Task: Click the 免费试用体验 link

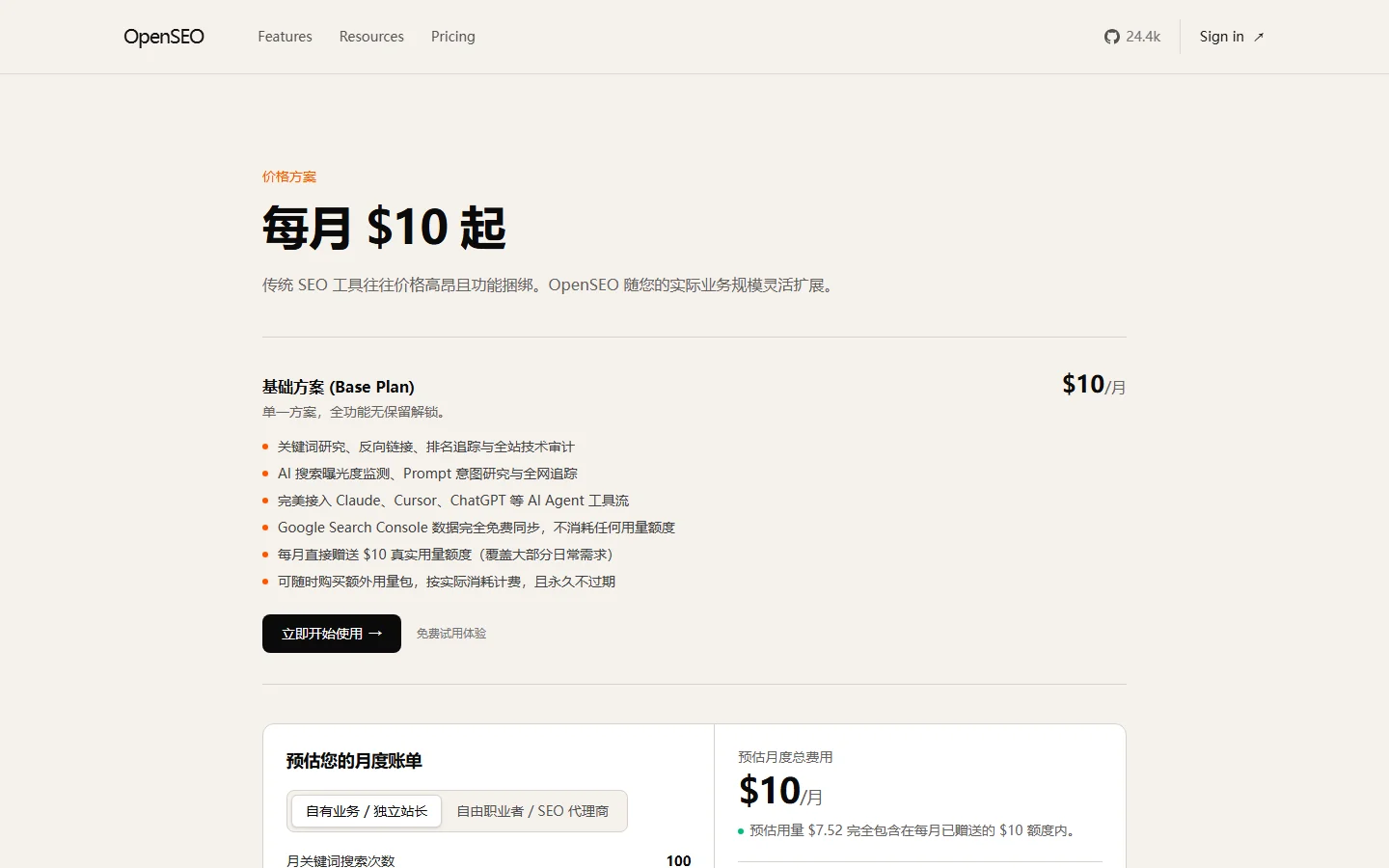Action: 451,634
